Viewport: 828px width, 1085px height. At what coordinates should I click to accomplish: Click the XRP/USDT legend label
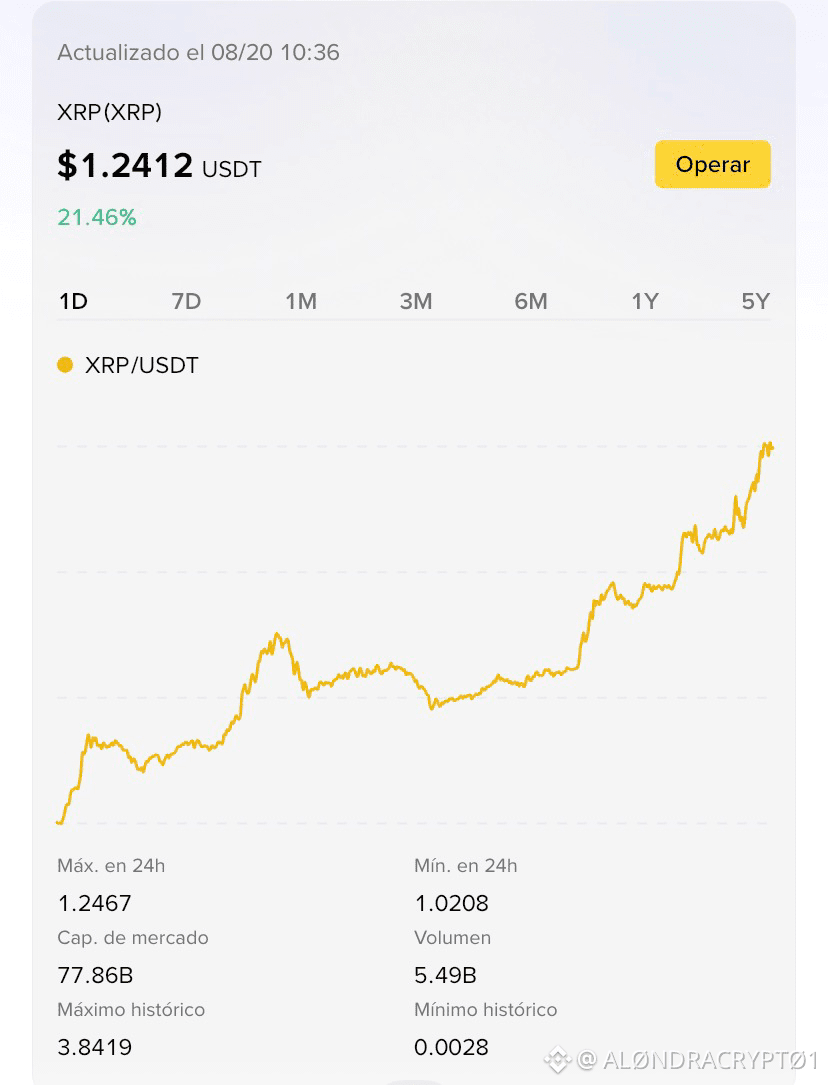pos(142,365)
